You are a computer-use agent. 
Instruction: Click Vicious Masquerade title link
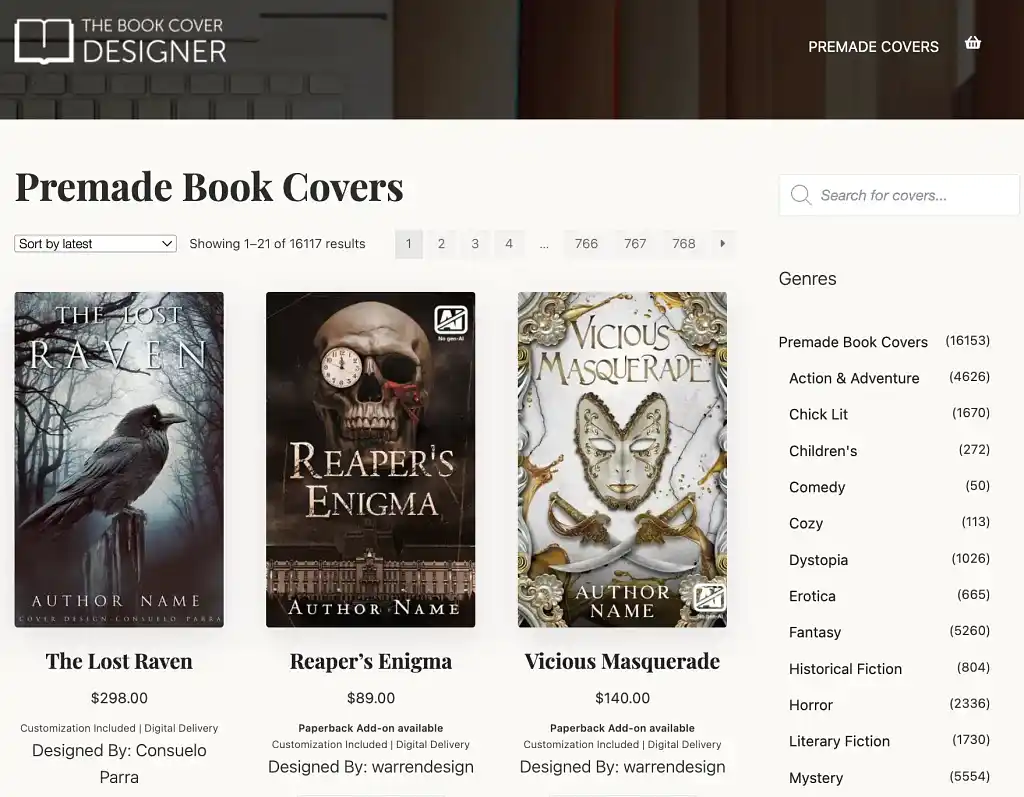click(622, 661)
